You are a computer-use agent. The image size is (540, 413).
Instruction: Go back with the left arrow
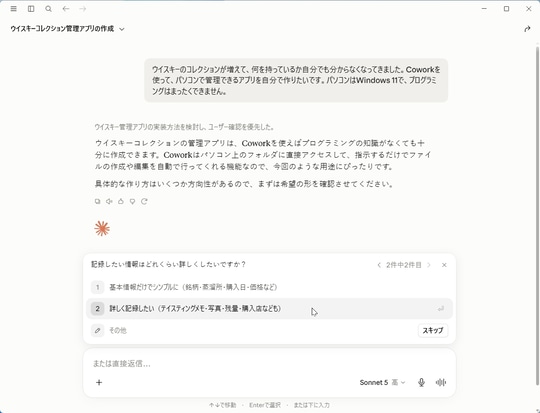pos(66,9)
